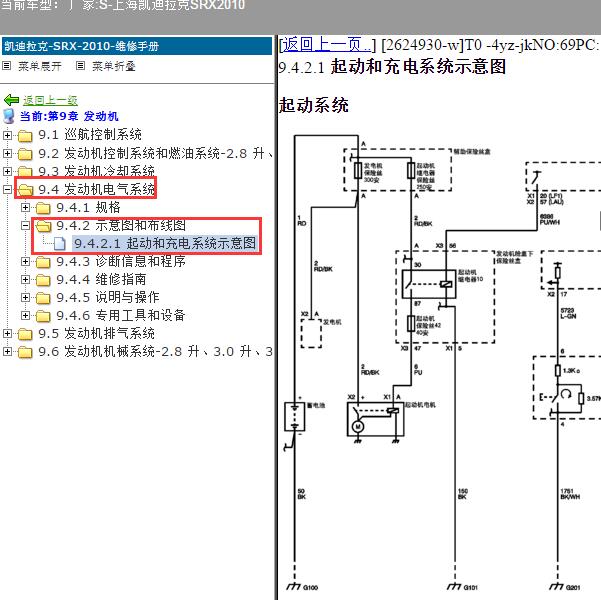Expand the 9.5 发动机排气系统 node
The width and height of the screenshot is (601, 600).
[7, 334]
